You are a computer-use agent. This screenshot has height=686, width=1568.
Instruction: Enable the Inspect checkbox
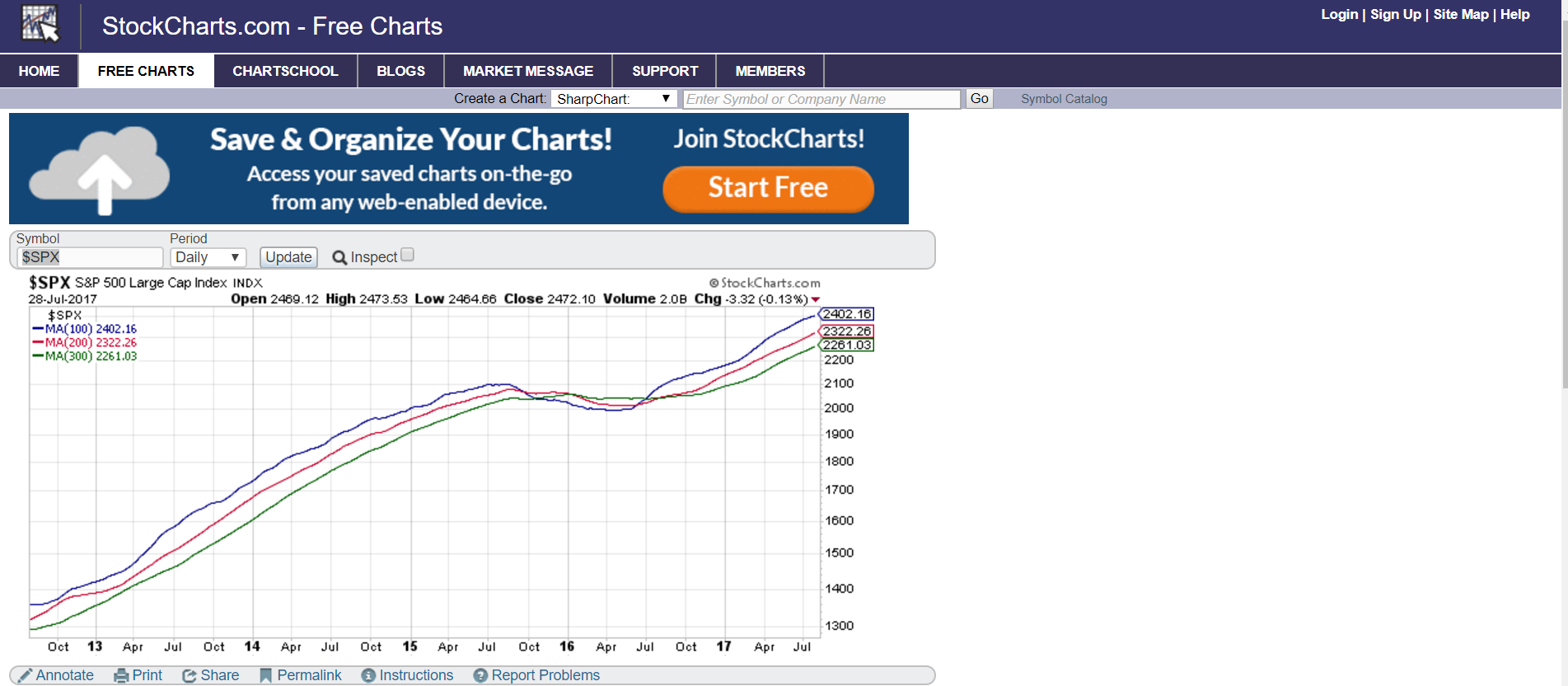point(407,255)
